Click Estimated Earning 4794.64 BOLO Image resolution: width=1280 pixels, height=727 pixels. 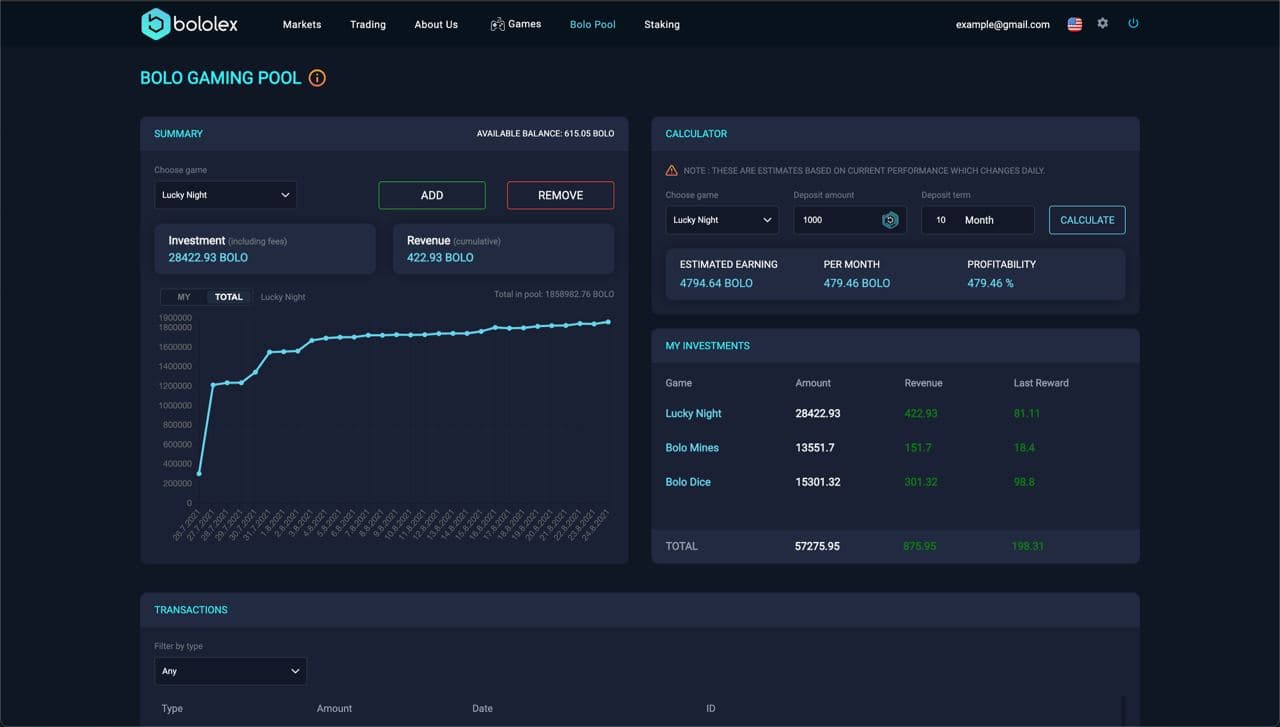pyautogui.click(x=716, y=283)
